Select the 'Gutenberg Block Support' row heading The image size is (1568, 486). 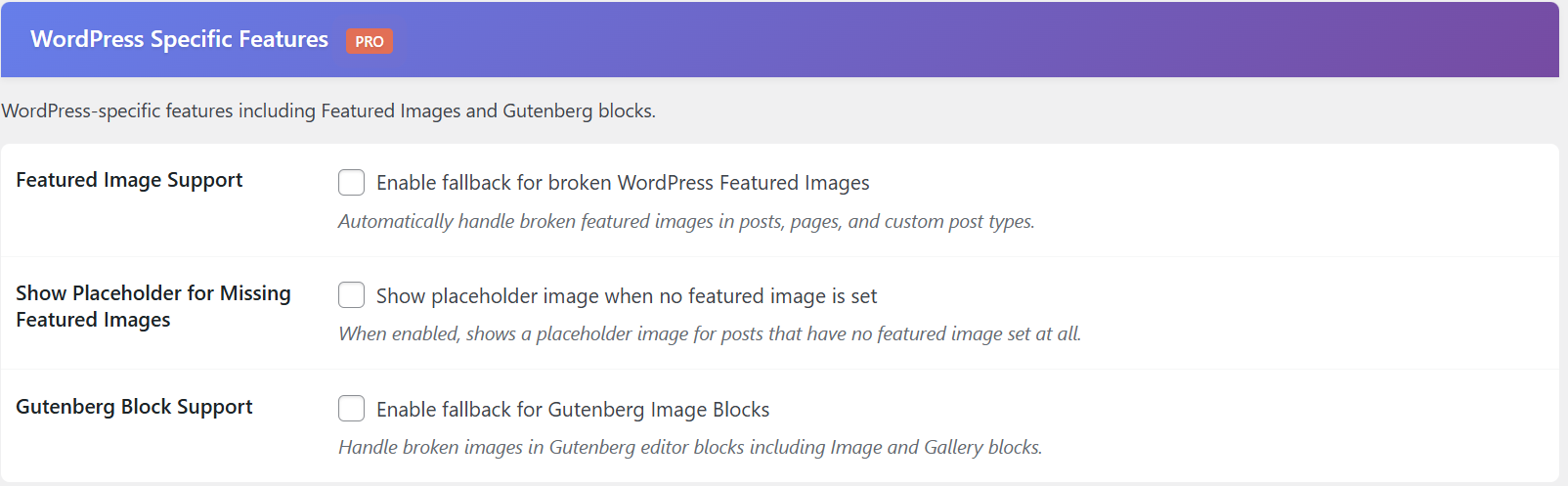pos(134,407)
